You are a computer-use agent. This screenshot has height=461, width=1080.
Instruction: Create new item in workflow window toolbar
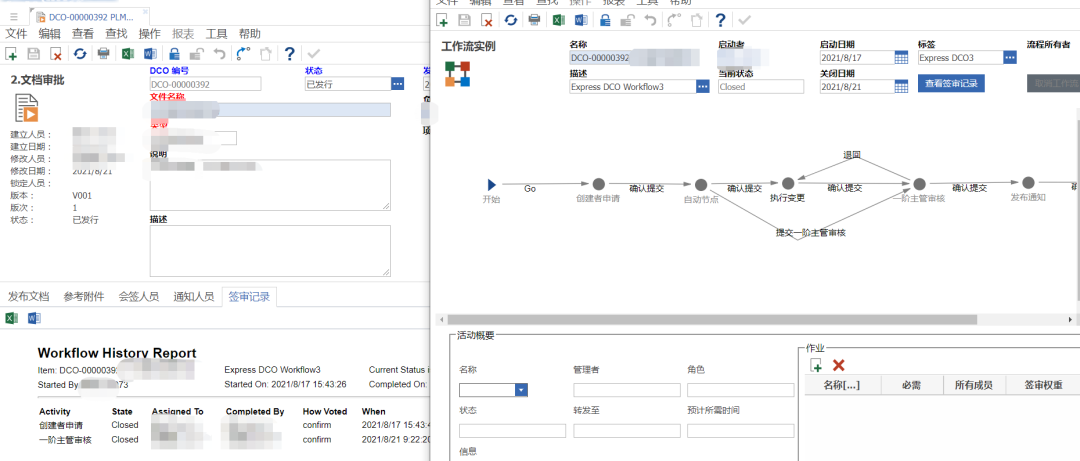pyautogui.click(x=442, y=20)
